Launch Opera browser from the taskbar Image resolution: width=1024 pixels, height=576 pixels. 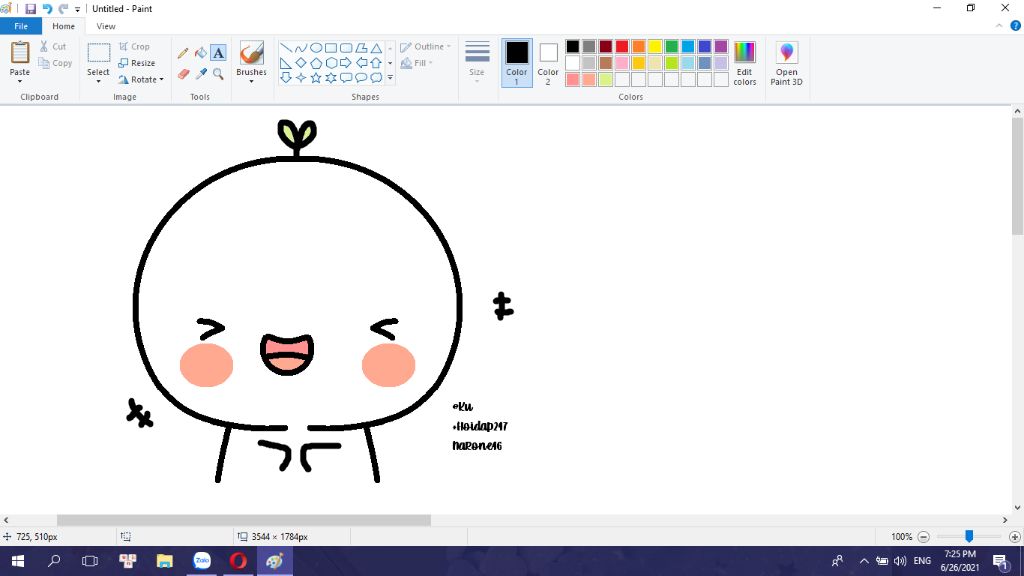(238, 561)
